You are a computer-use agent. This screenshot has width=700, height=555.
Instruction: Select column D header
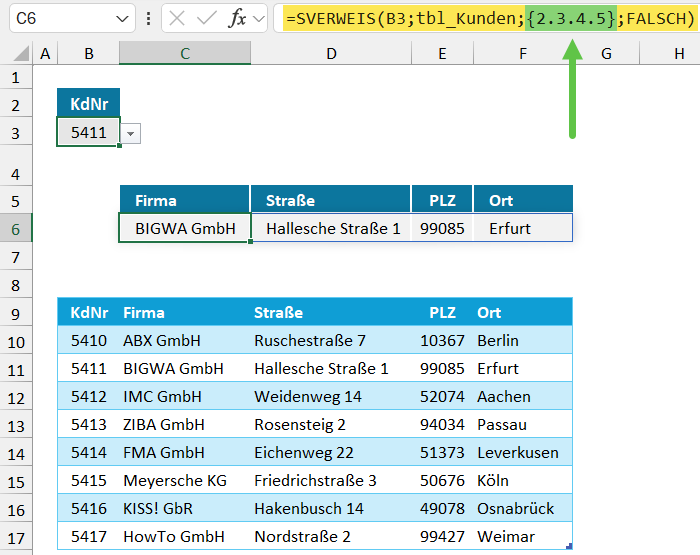coord(331,54)
